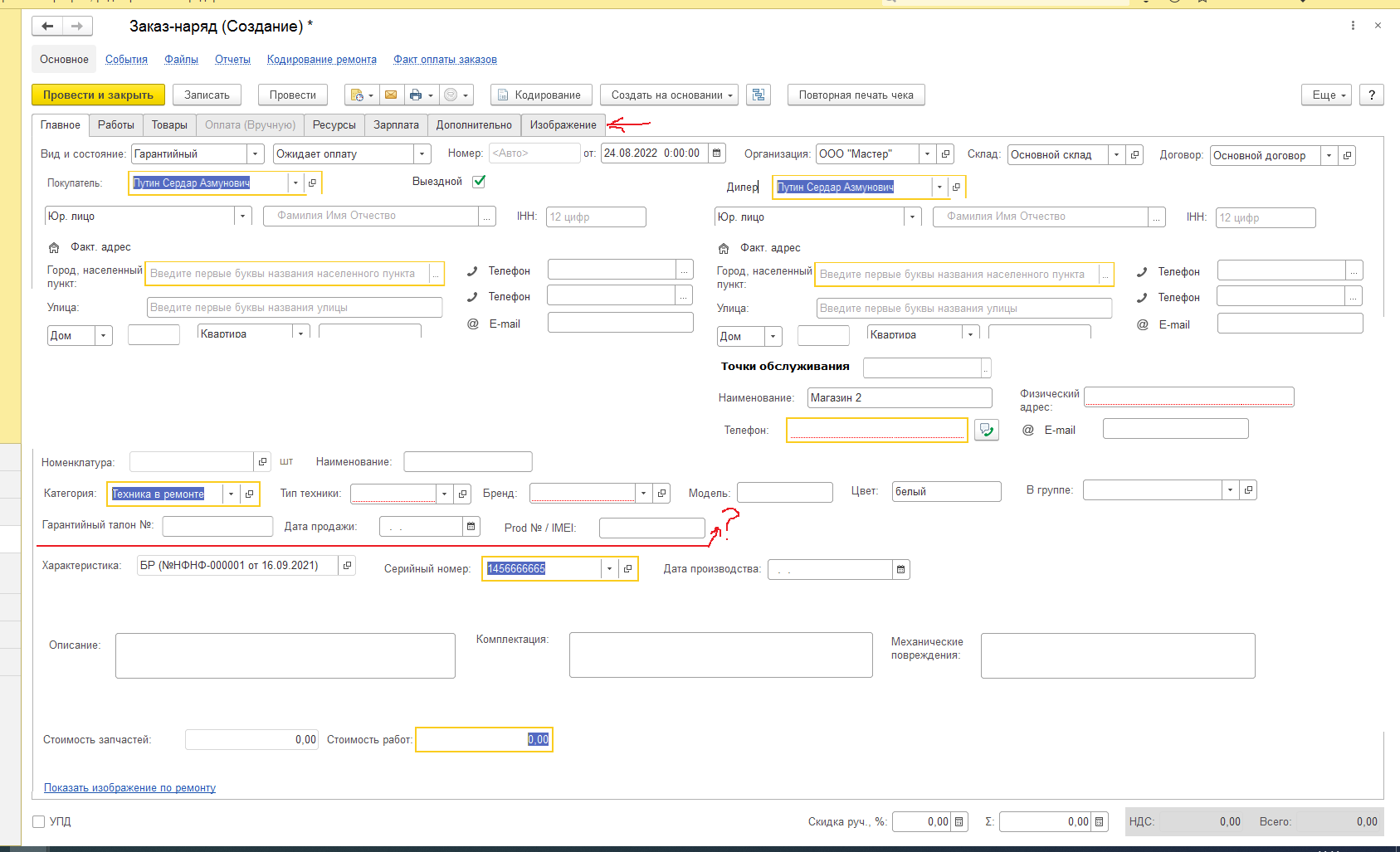The width and height of the screenshot is (1400, 852).
Task: Click the document structure icon after Создать на основании
Action: tap(759, 95)
